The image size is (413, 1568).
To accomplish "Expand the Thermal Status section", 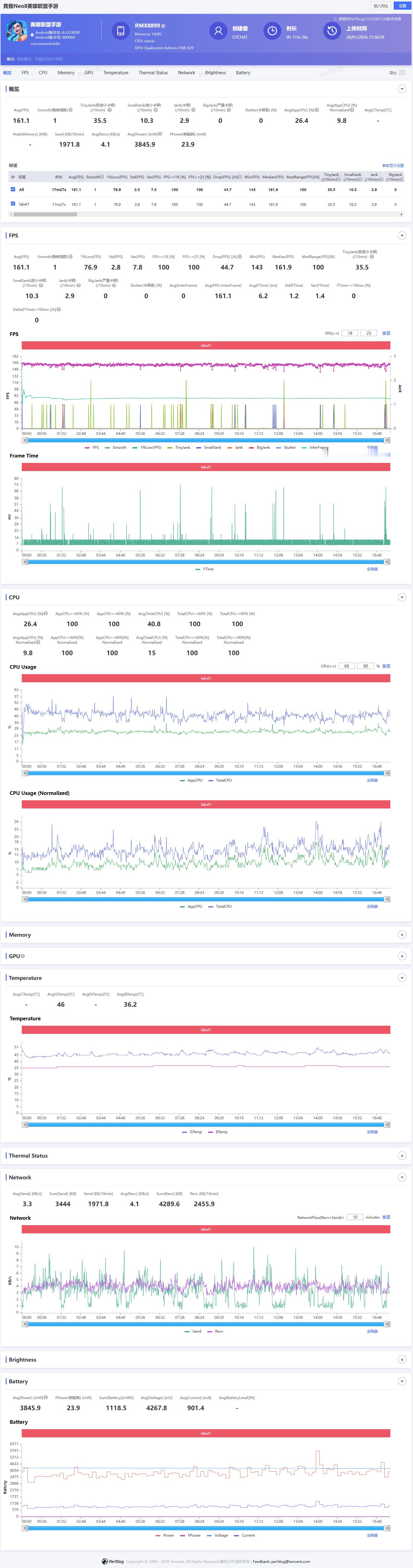I will [402, 1155].
